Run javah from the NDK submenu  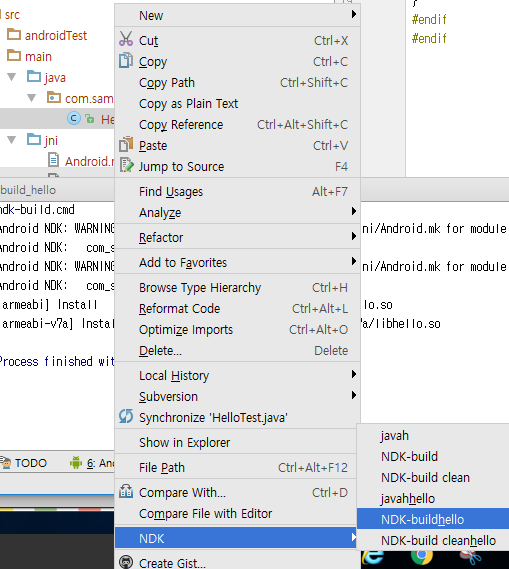coord(433,435)
